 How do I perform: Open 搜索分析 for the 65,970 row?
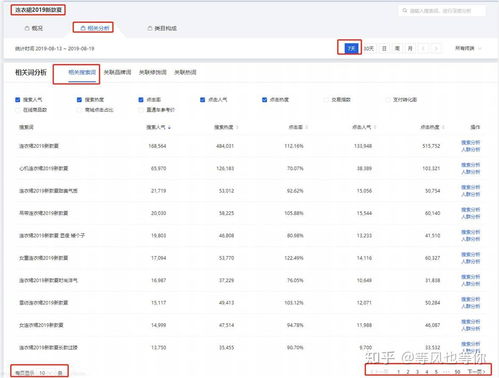[470, 165]
